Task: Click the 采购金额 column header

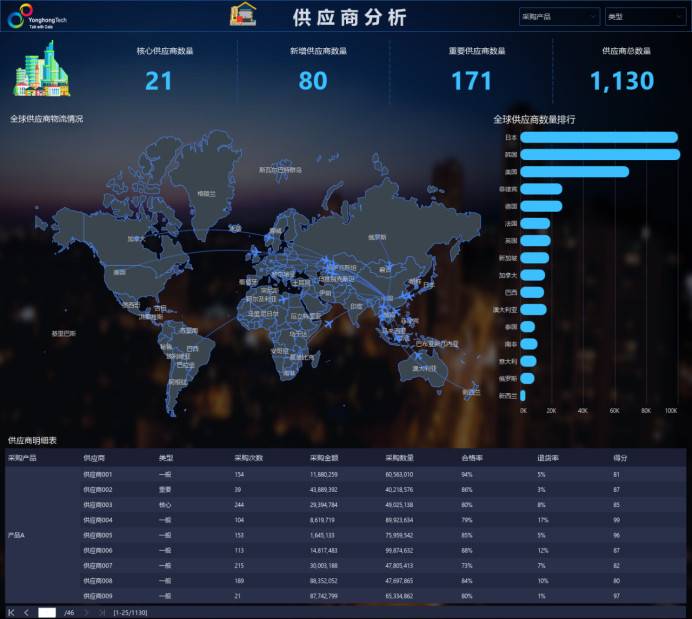Action: [323, 458]
